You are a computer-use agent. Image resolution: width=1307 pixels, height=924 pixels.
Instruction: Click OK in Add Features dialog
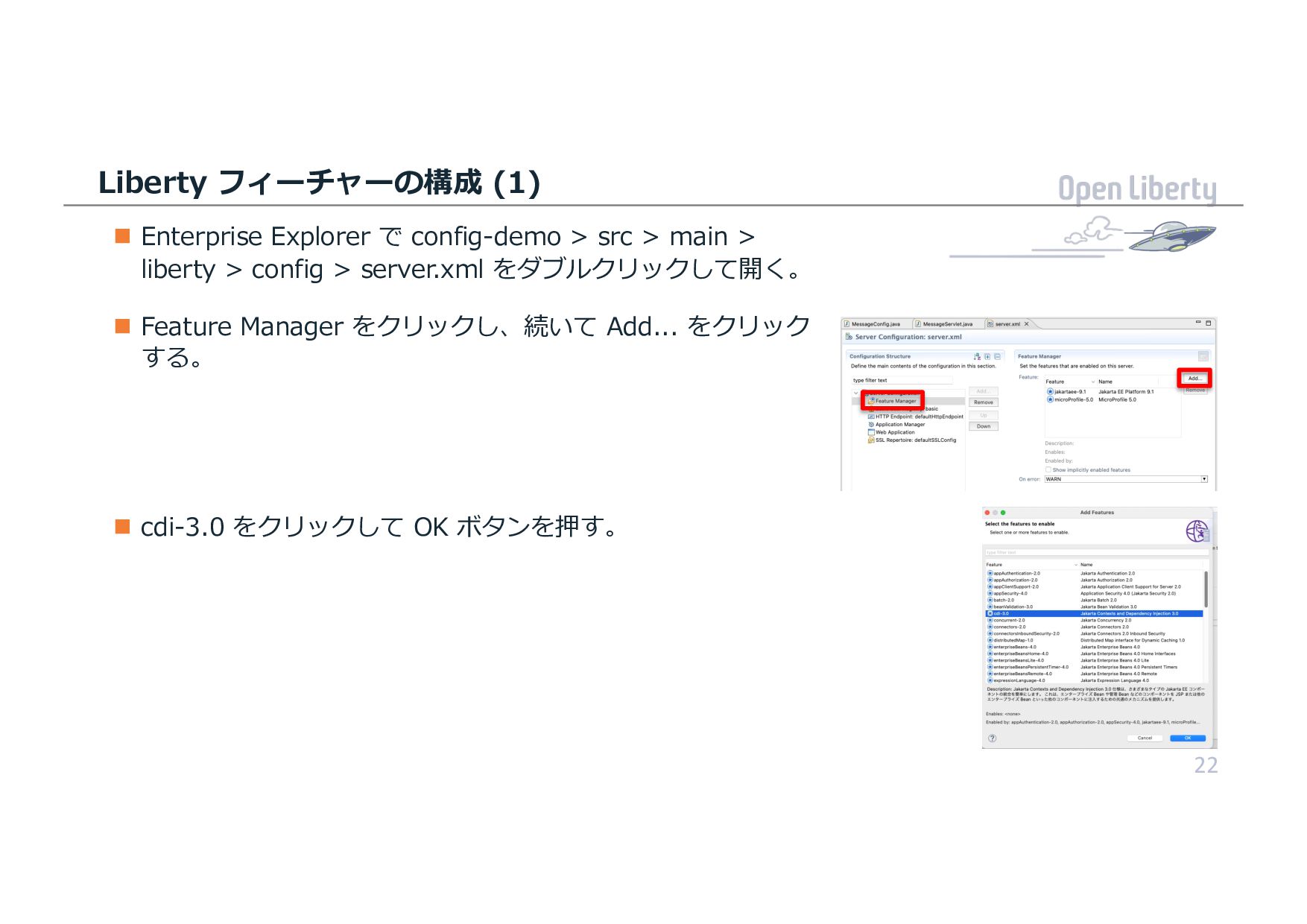[1188, 738]
